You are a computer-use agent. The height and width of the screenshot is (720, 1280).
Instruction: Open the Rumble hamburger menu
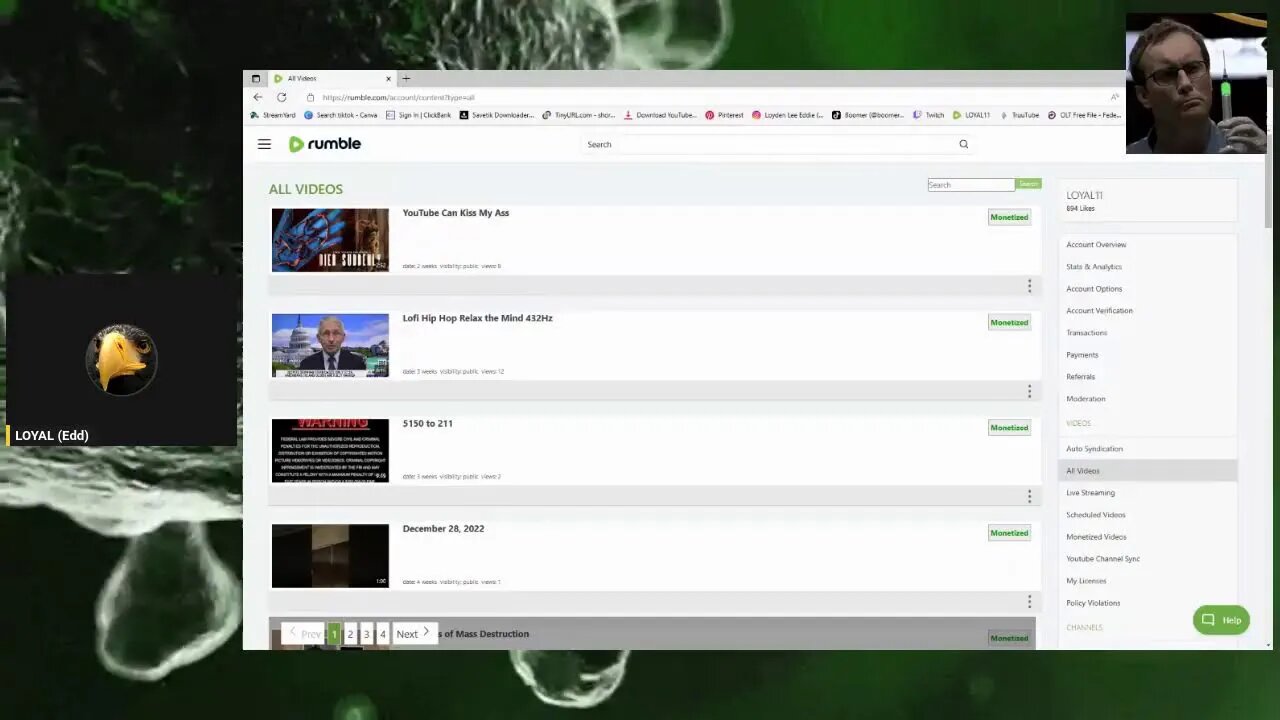[264, 144]
